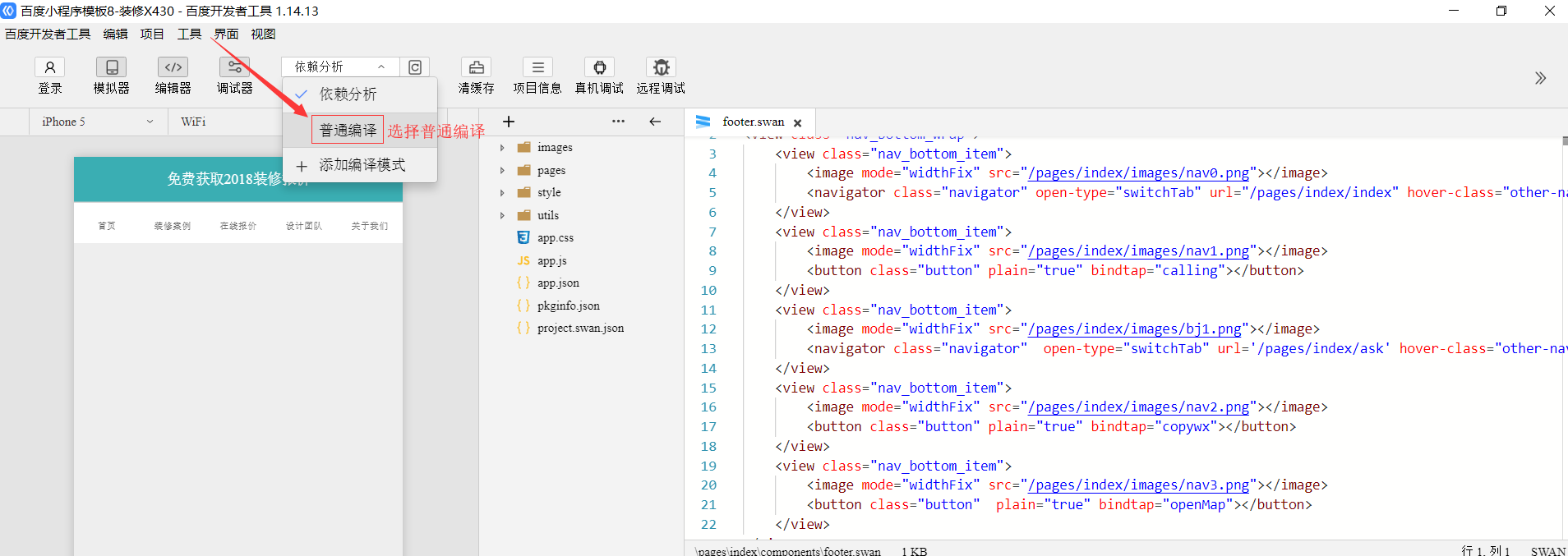Click the 登录 login icon
The width and height of the screenshot is (1568, 556).
[x=49, y=67]
